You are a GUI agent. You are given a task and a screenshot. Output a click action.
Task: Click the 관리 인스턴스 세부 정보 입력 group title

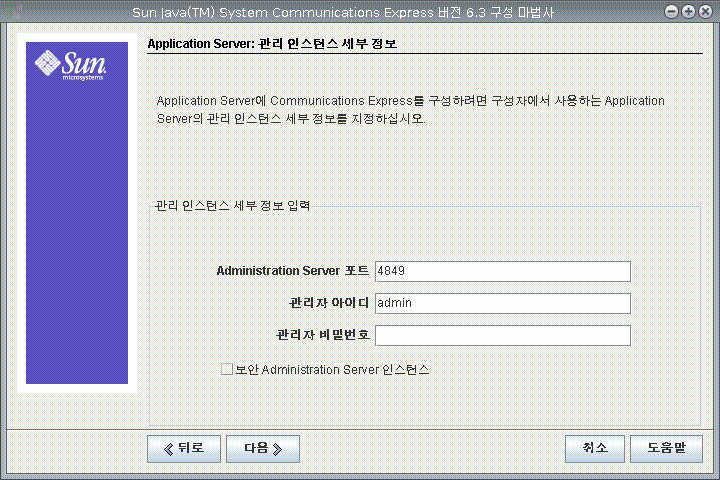click(x=233, y=206)
